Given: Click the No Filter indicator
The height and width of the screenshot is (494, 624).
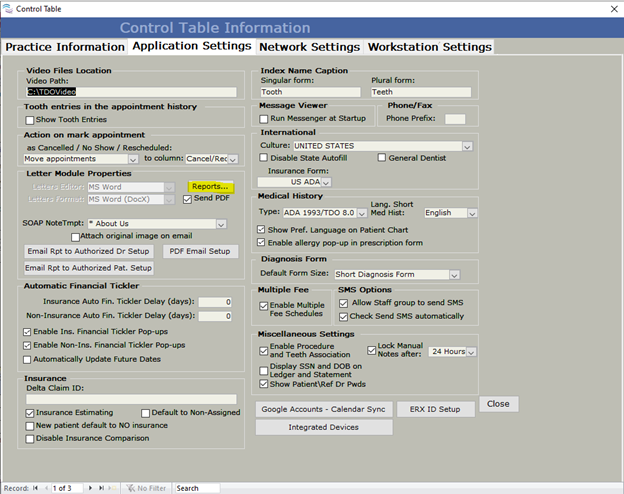Looking at the screenshot, I should click(x=145, y=488).
